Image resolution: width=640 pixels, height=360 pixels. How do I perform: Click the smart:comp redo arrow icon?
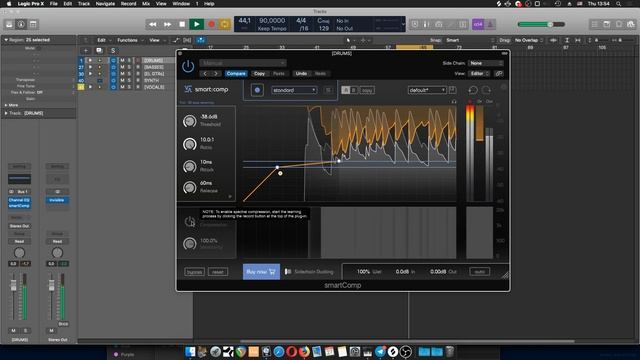(x=487, y=90)
